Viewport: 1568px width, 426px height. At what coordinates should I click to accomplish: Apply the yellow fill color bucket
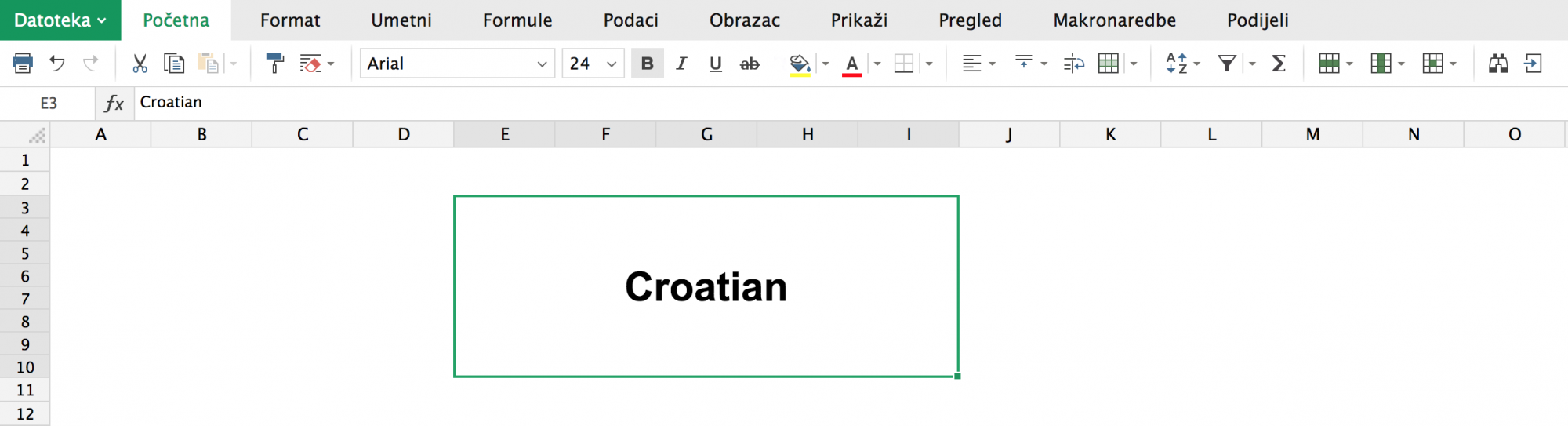[799, 64]
